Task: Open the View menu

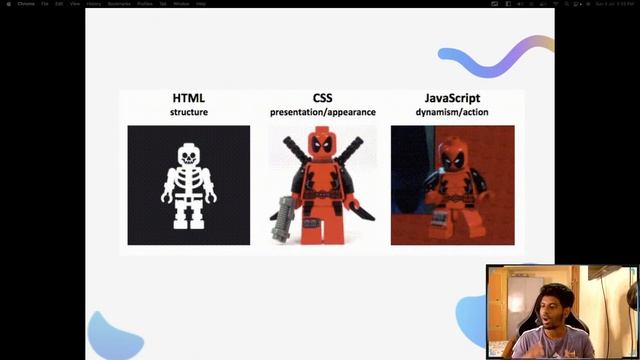Action: click(x=75, y=4)
